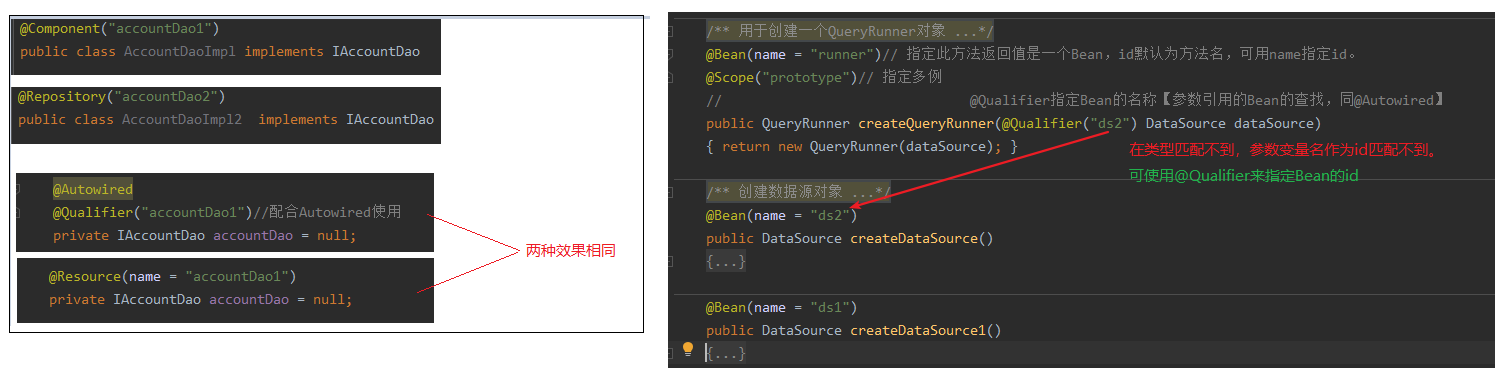Screen dimensions: 1509x379
Task: Click the @Component("accountDao1") annotation
Action: [120, 29]
